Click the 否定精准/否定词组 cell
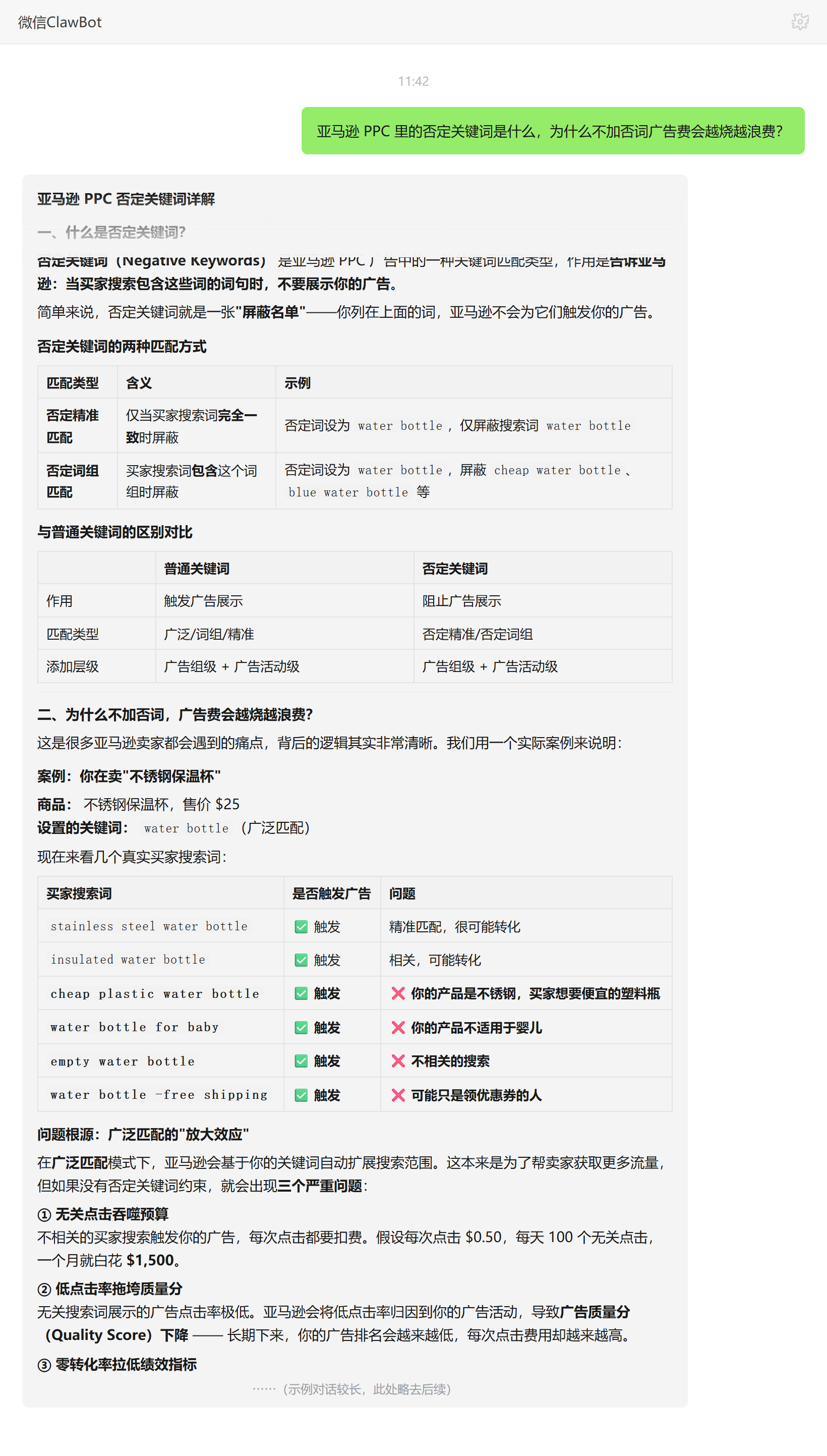Image resolution: width=827 pixels, height=1456 pixels. 543,634
